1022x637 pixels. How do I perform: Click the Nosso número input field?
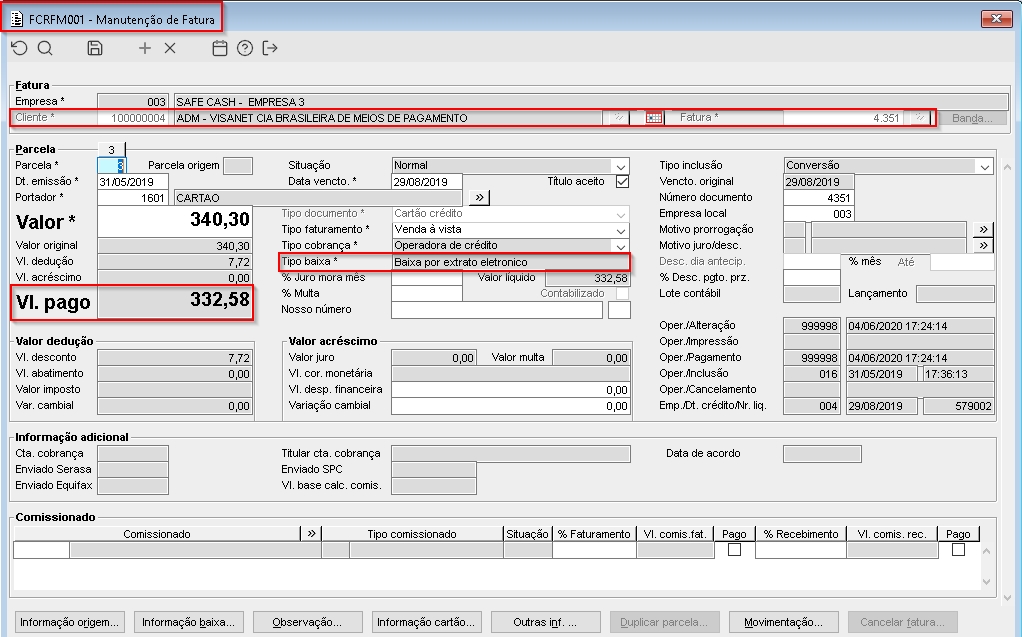coord(497,310)
